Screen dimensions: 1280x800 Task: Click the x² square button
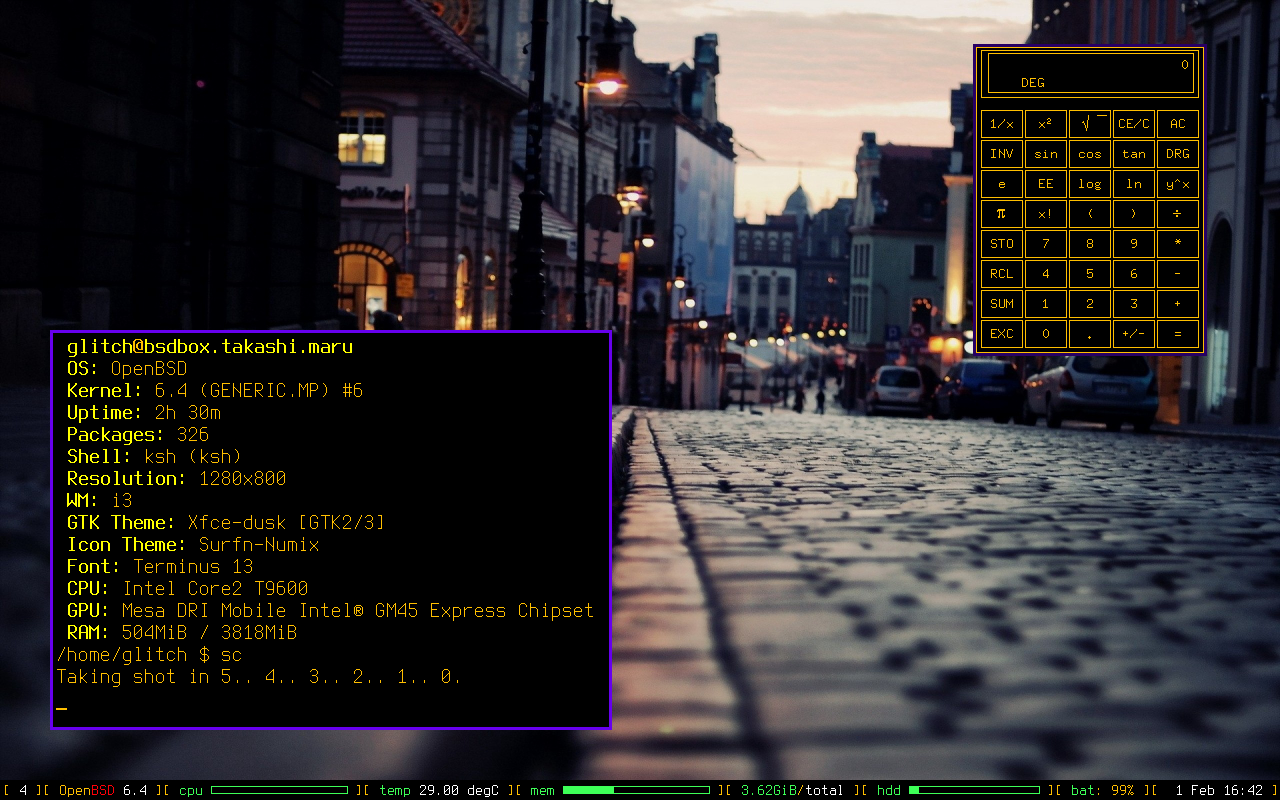(1046, 124)
